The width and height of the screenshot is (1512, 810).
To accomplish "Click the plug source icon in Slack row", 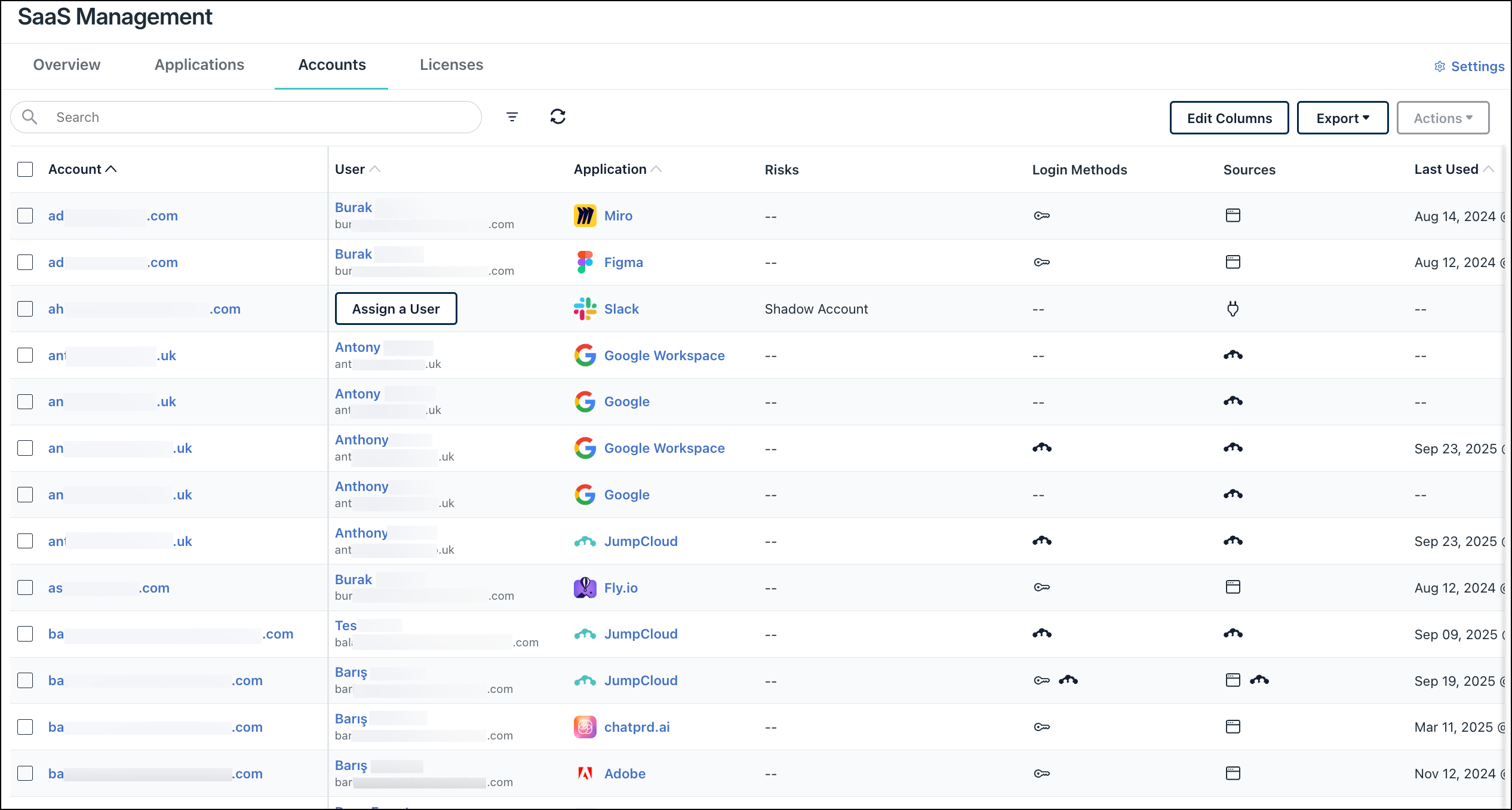I will (1233, 309).
